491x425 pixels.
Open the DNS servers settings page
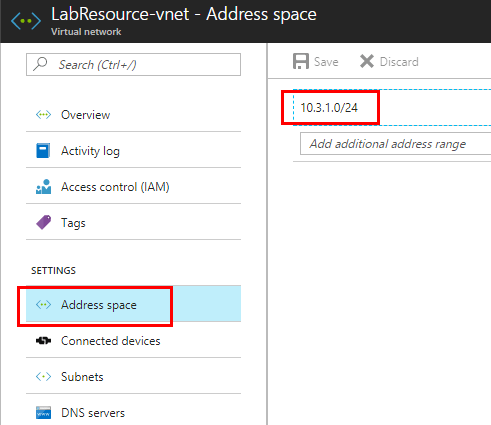[x=133, y=413]
